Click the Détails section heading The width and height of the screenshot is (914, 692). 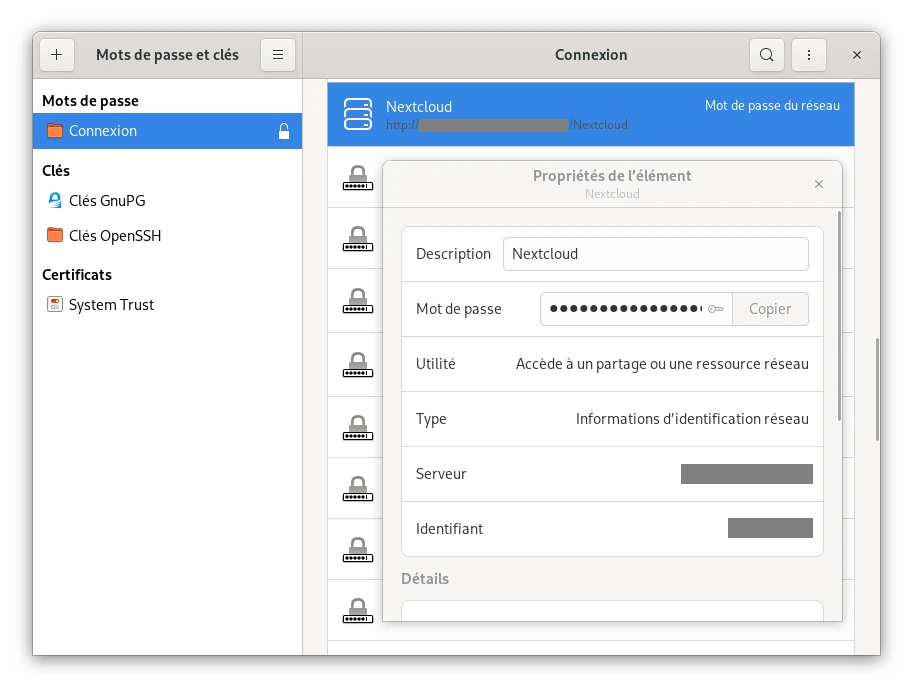tap(425, 579)
